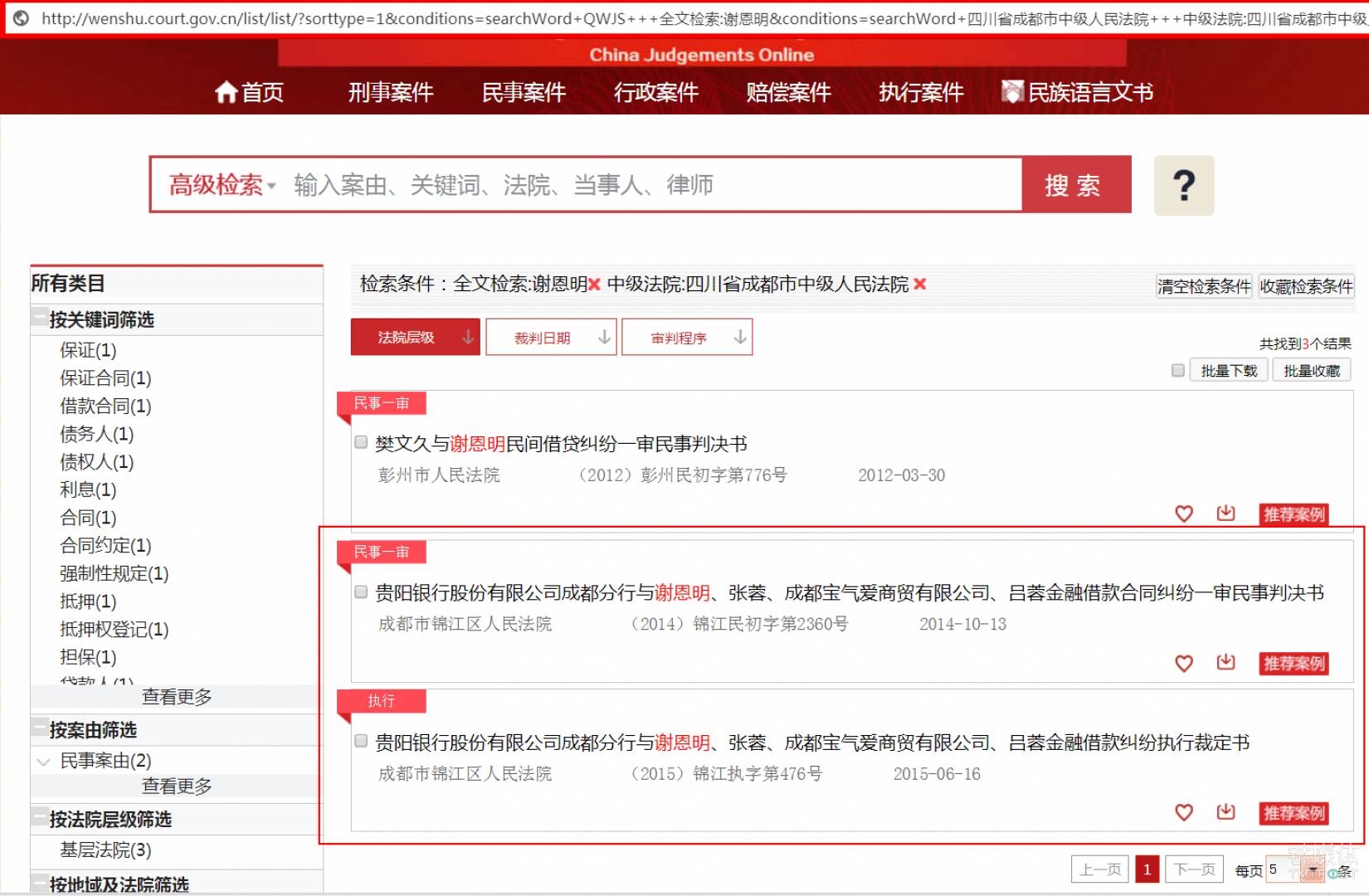The image size is (1369, 896).
Task: Filter by 基层法院(3)
Action: coord(105,850)
